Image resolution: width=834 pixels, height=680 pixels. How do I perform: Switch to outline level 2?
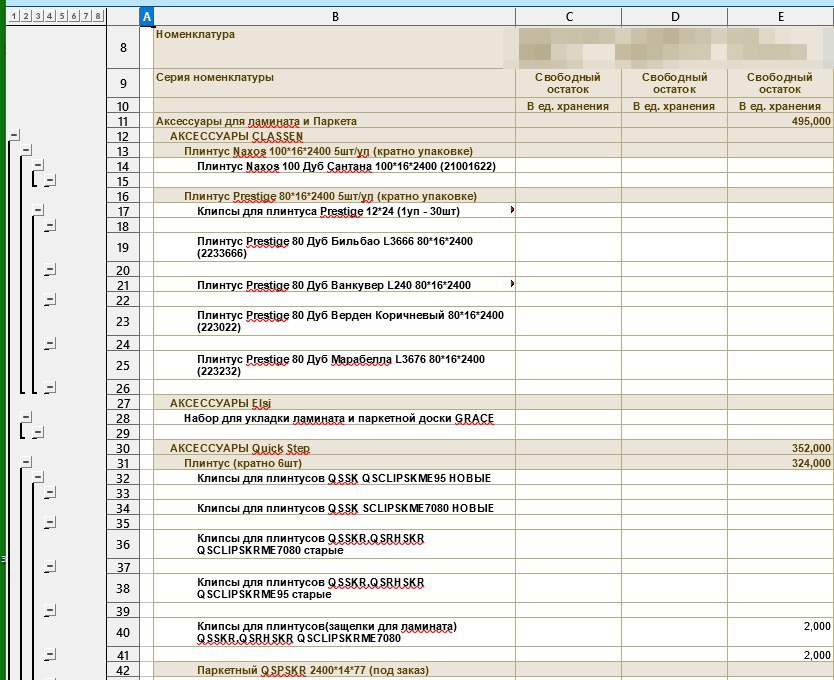26,16
